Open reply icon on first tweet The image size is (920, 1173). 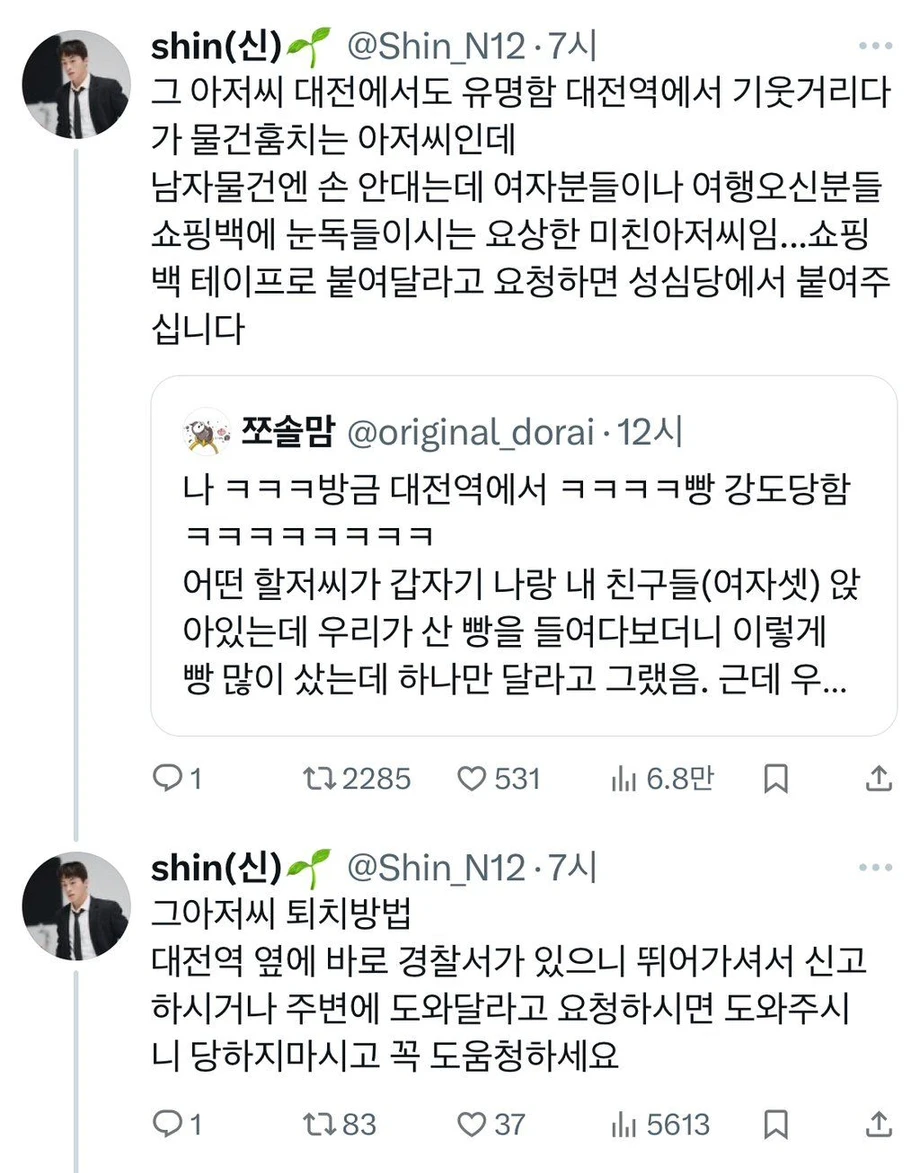(x=166, y=779)
